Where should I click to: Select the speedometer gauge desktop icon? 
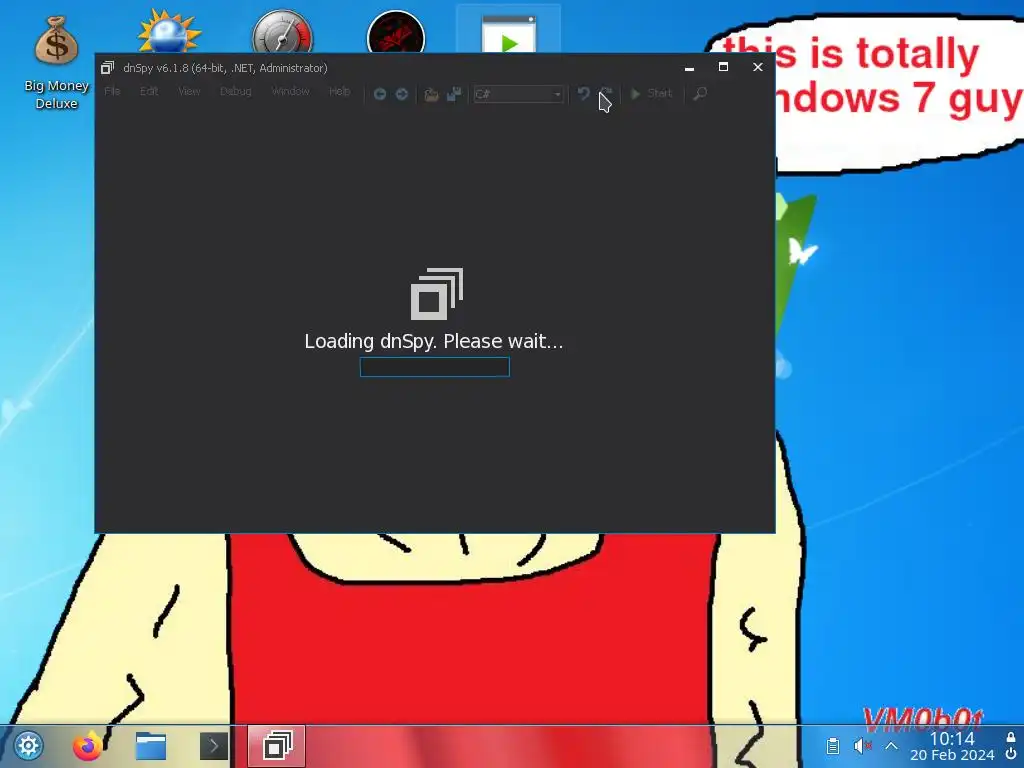(282, 31)
